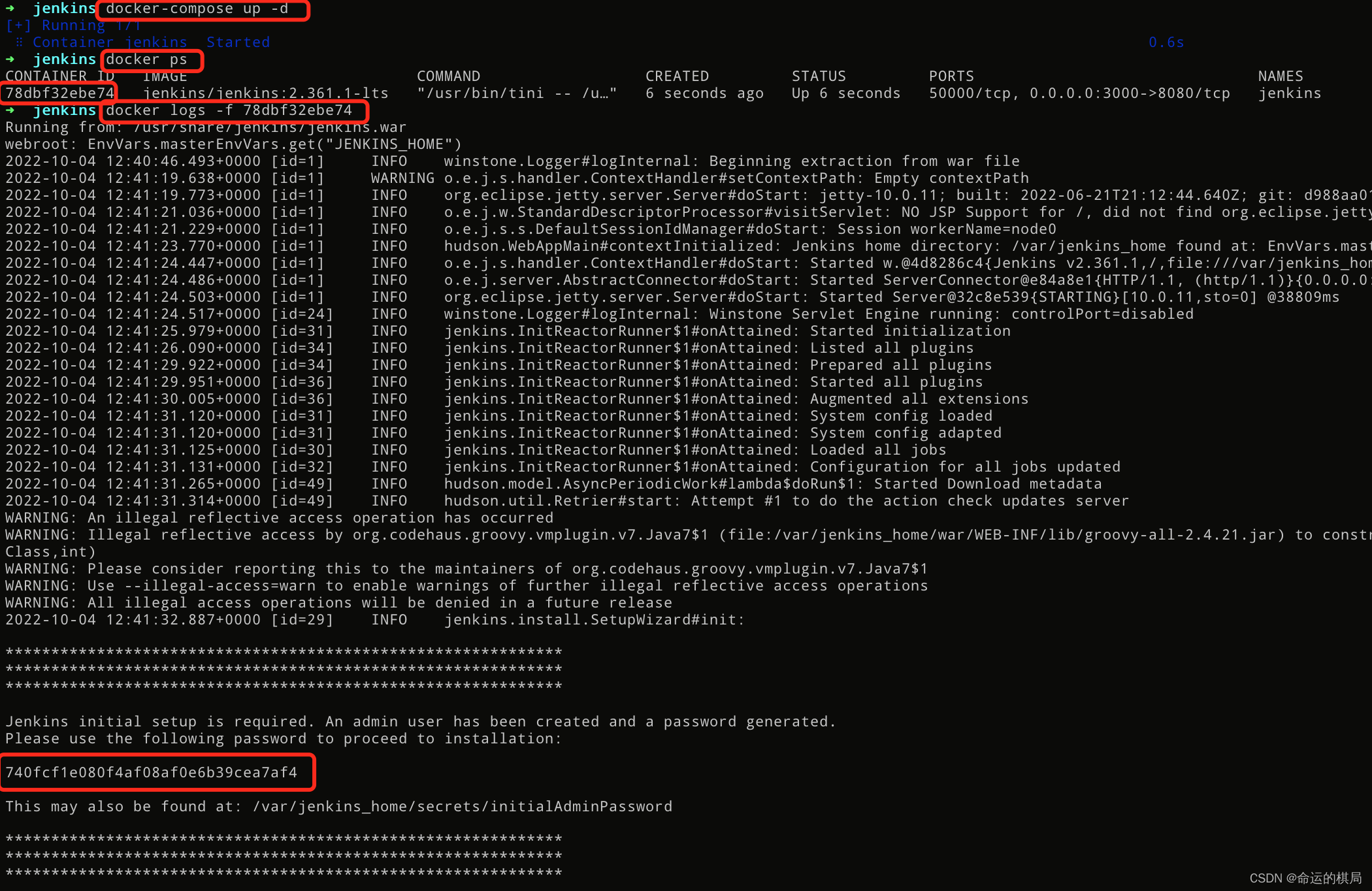1372x891 pixels.
Task: Click the green prompt arrow before 'docker ps'
Action: point(10,59)
